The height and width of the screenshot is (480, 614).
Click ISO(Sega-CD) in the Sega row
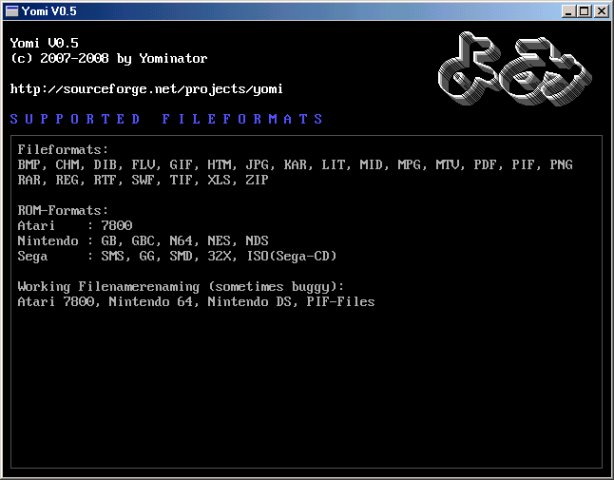292,256
